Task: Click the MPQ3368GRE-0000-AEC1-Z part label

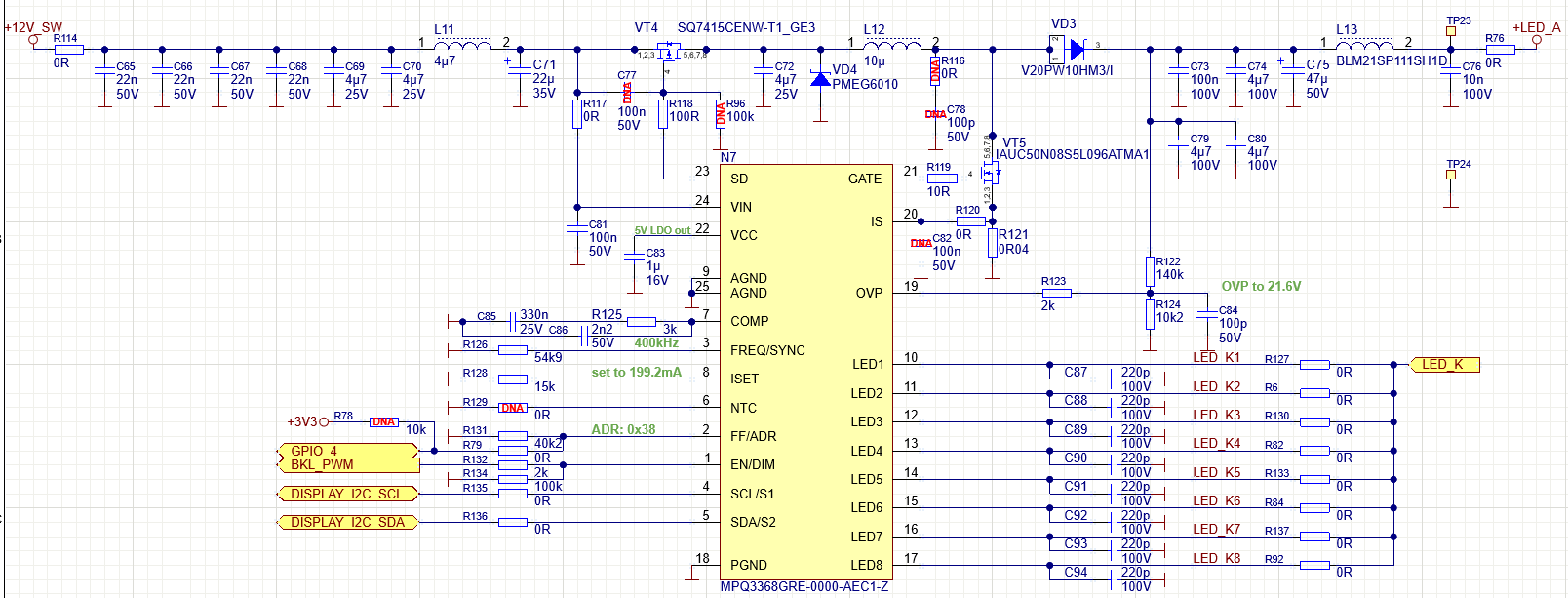Action: [804, 586]
